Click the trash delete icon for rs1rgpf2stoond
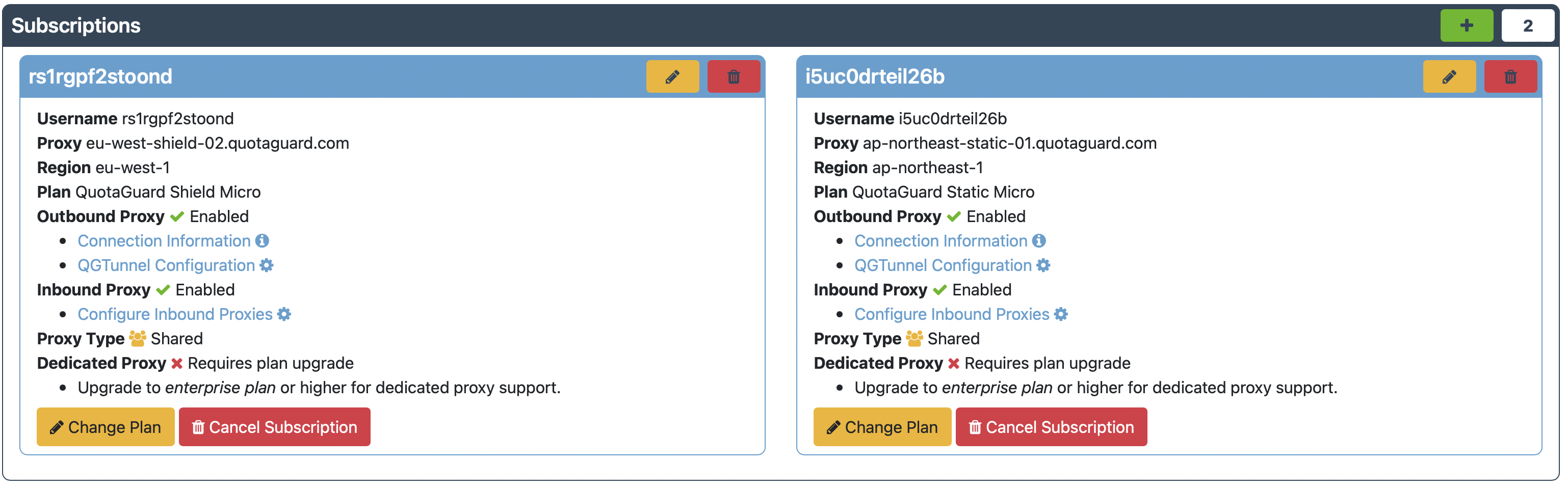 click(x=734, y=77)
